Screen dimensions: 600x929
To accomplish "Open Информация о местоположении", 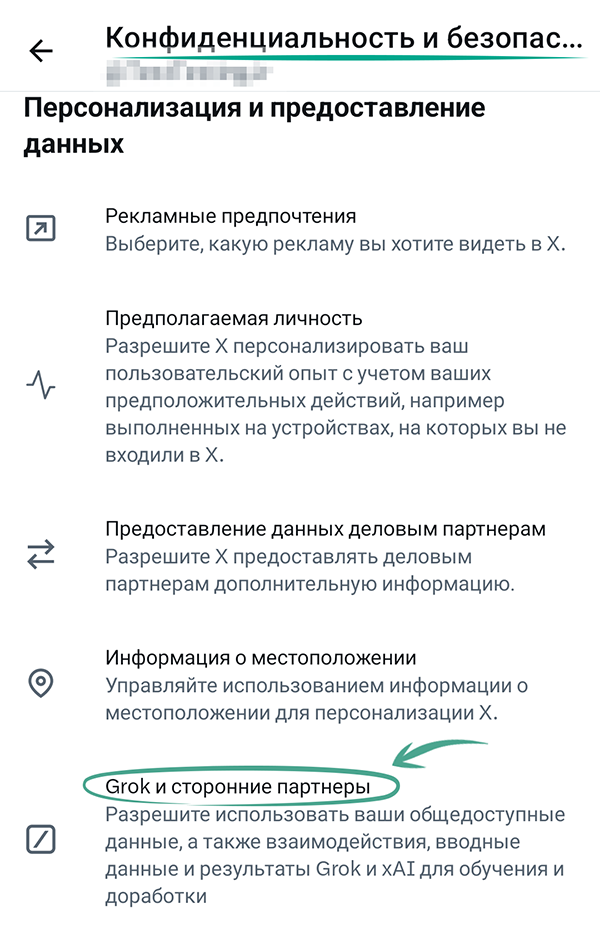I will click(x=260, y=658).
